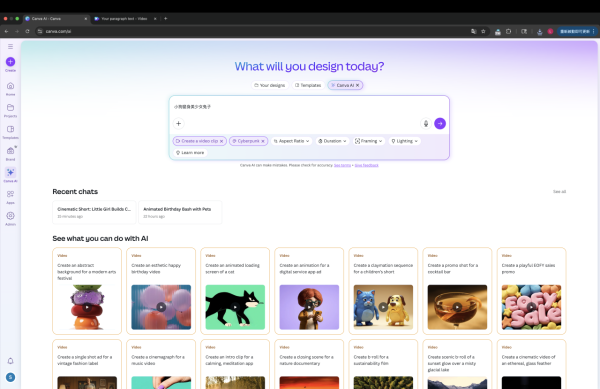The image size is (600, 389).
Task: Play the claymation children's short video
Action: coord(383,307)
